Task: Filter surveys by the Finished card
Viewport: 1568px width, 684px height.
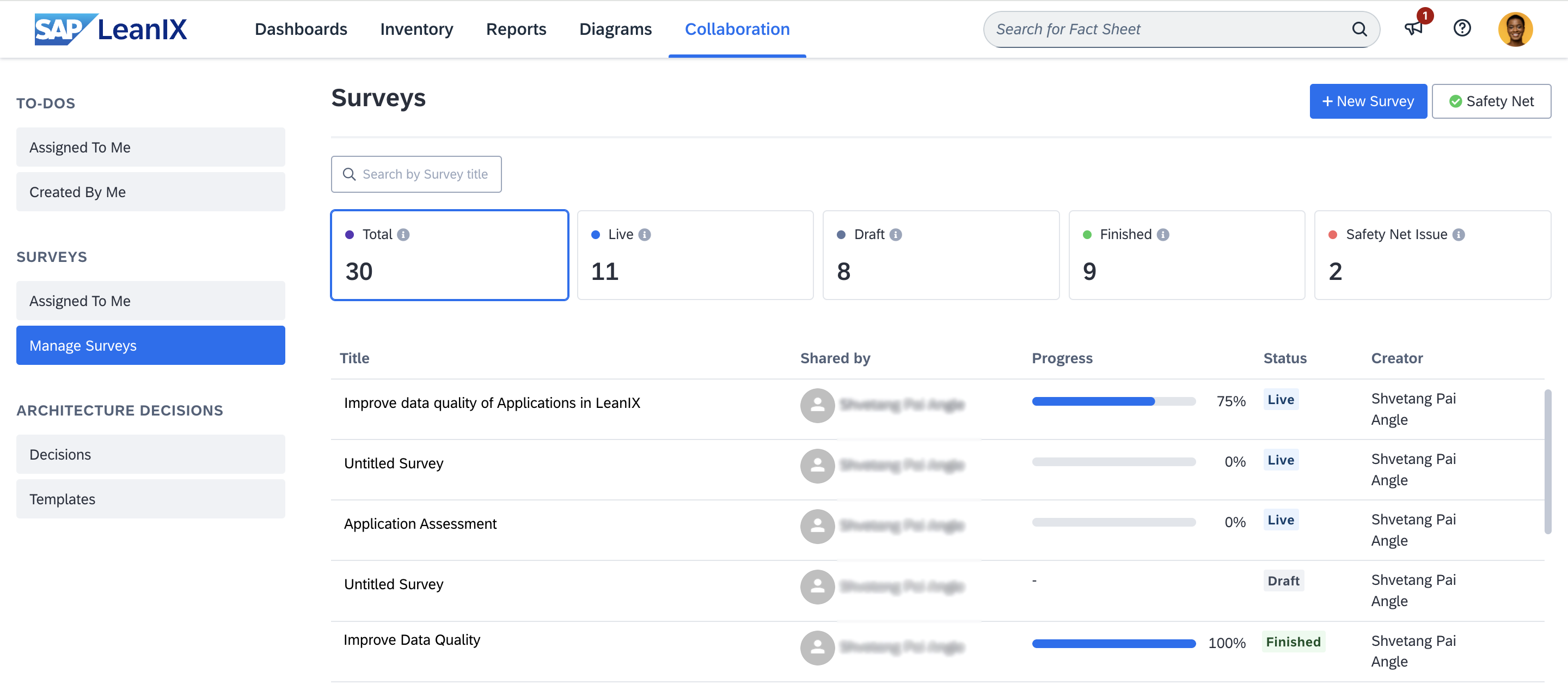Action: (1186, 255)
